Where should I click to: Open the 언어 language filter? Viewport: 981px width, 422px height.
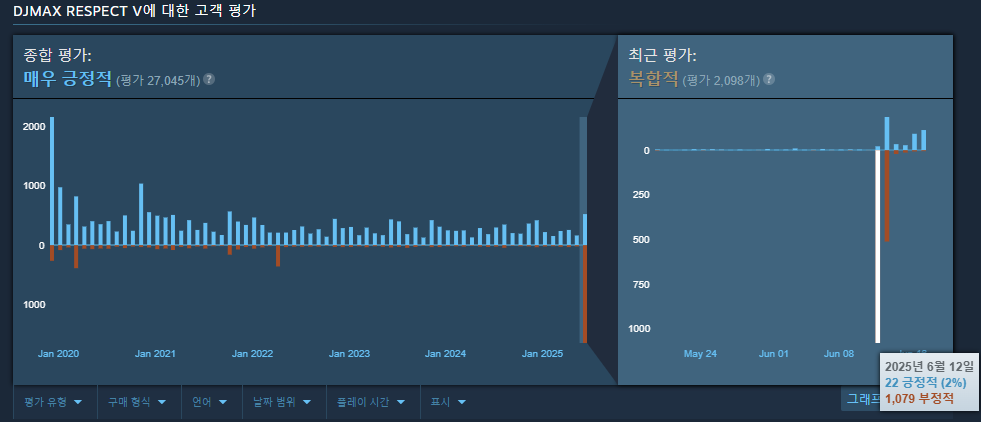tap(212, 402)
